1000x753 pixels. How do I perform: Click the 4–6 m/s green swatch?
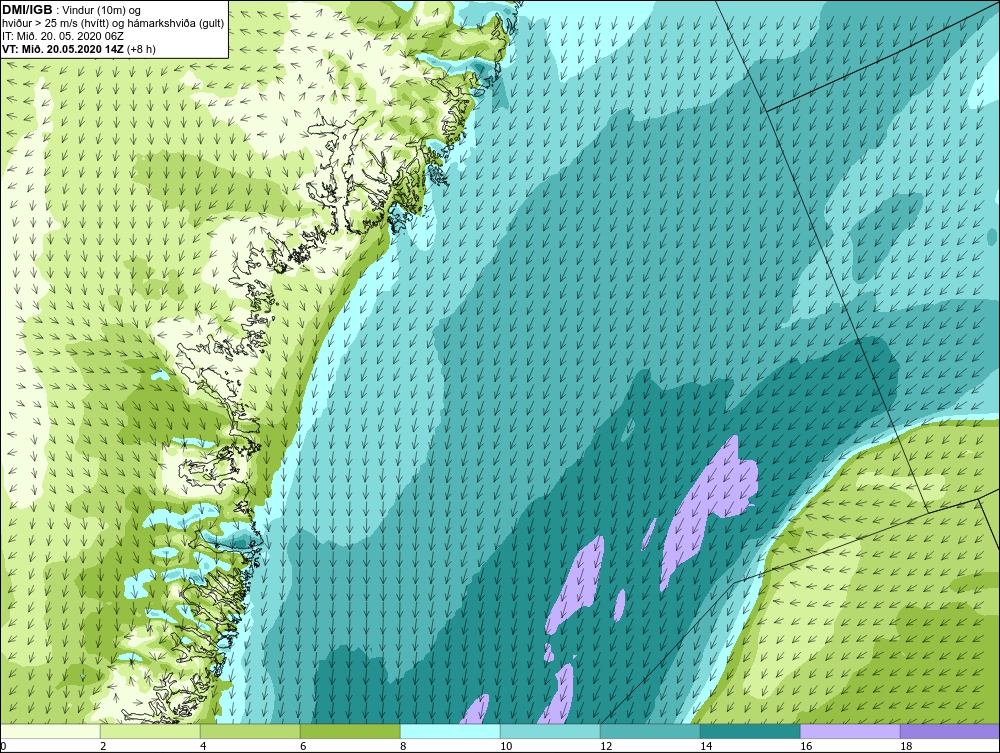tap(251, 731)
